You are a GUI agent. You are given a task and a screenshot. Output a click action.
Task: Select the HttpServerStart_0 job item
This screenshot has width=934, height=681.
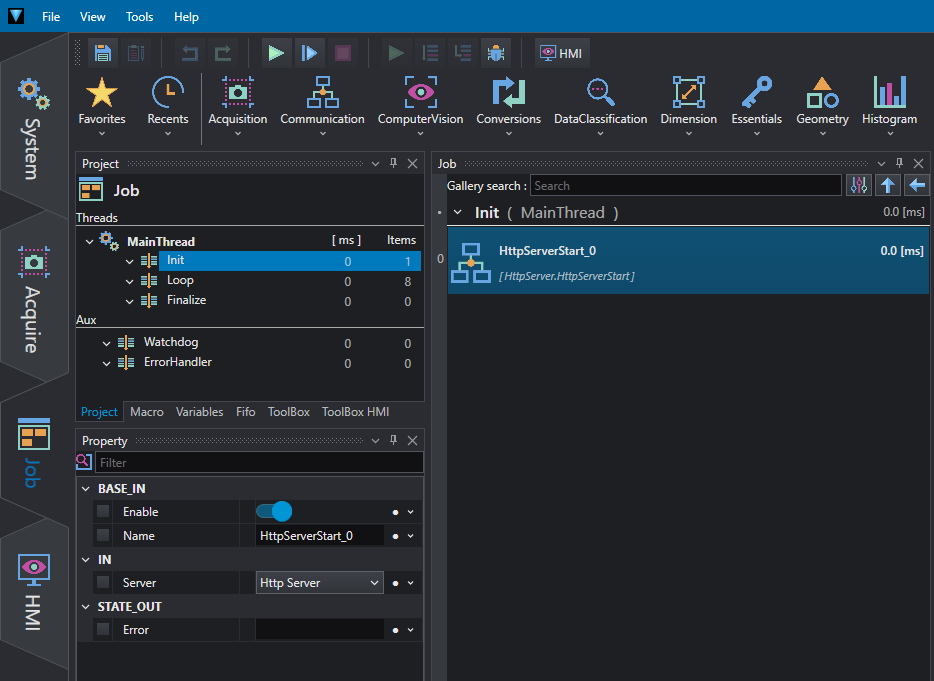(688, 262)
